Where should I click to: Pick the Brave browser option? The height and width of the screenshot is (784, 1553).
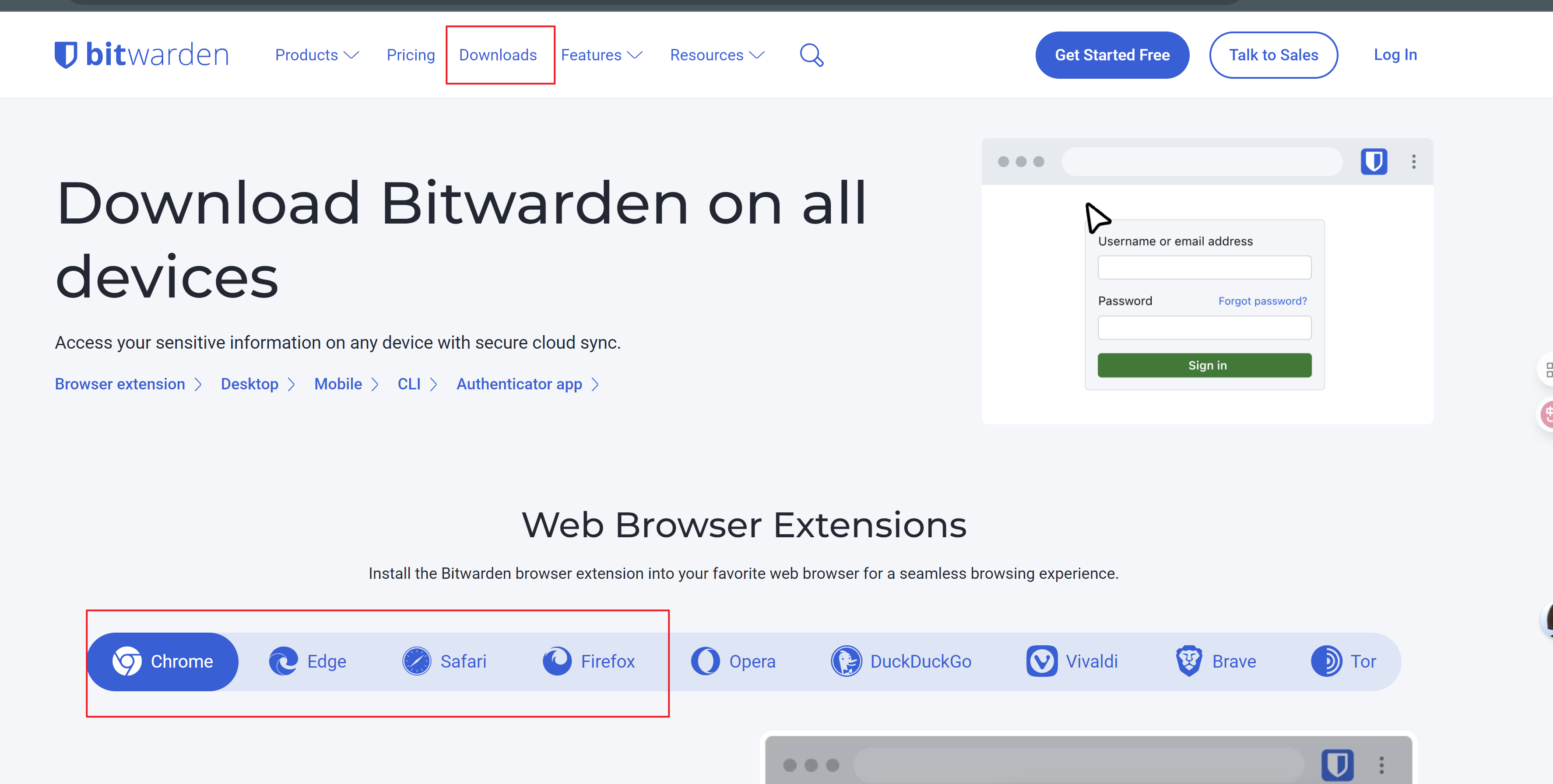1216,661
